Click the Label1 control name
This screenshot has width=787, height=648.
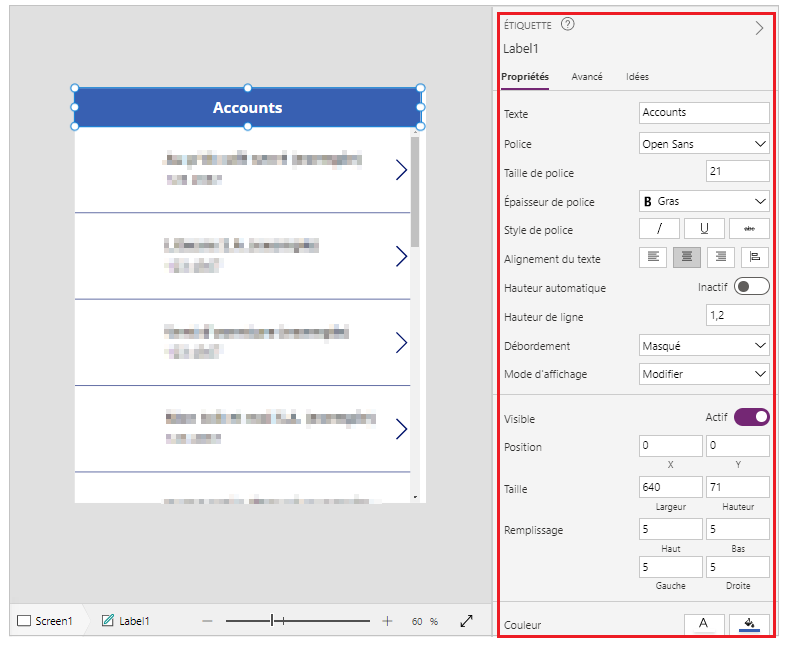[x=520, y=49]
